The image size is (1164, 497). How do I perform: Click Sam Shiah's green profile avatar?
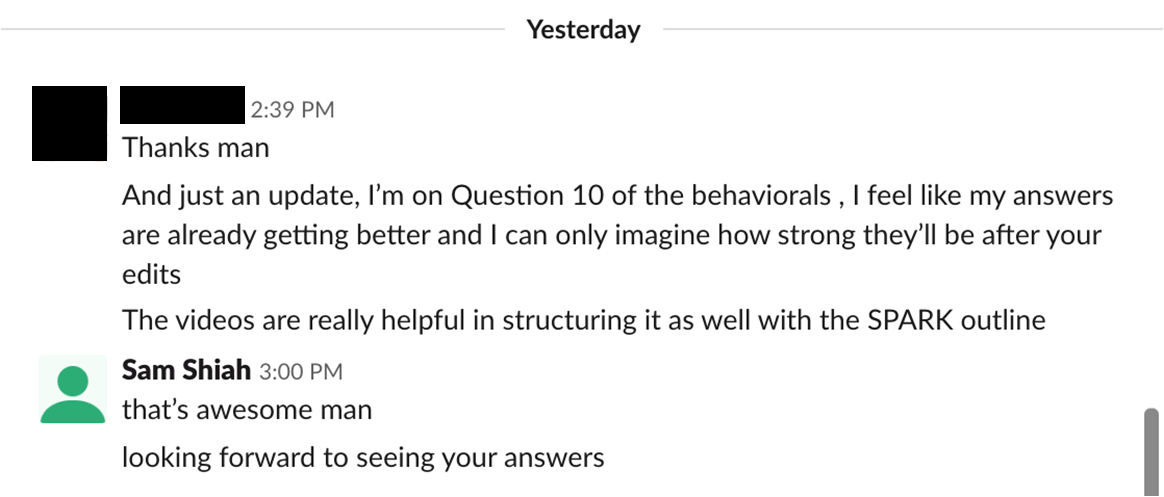73,389
